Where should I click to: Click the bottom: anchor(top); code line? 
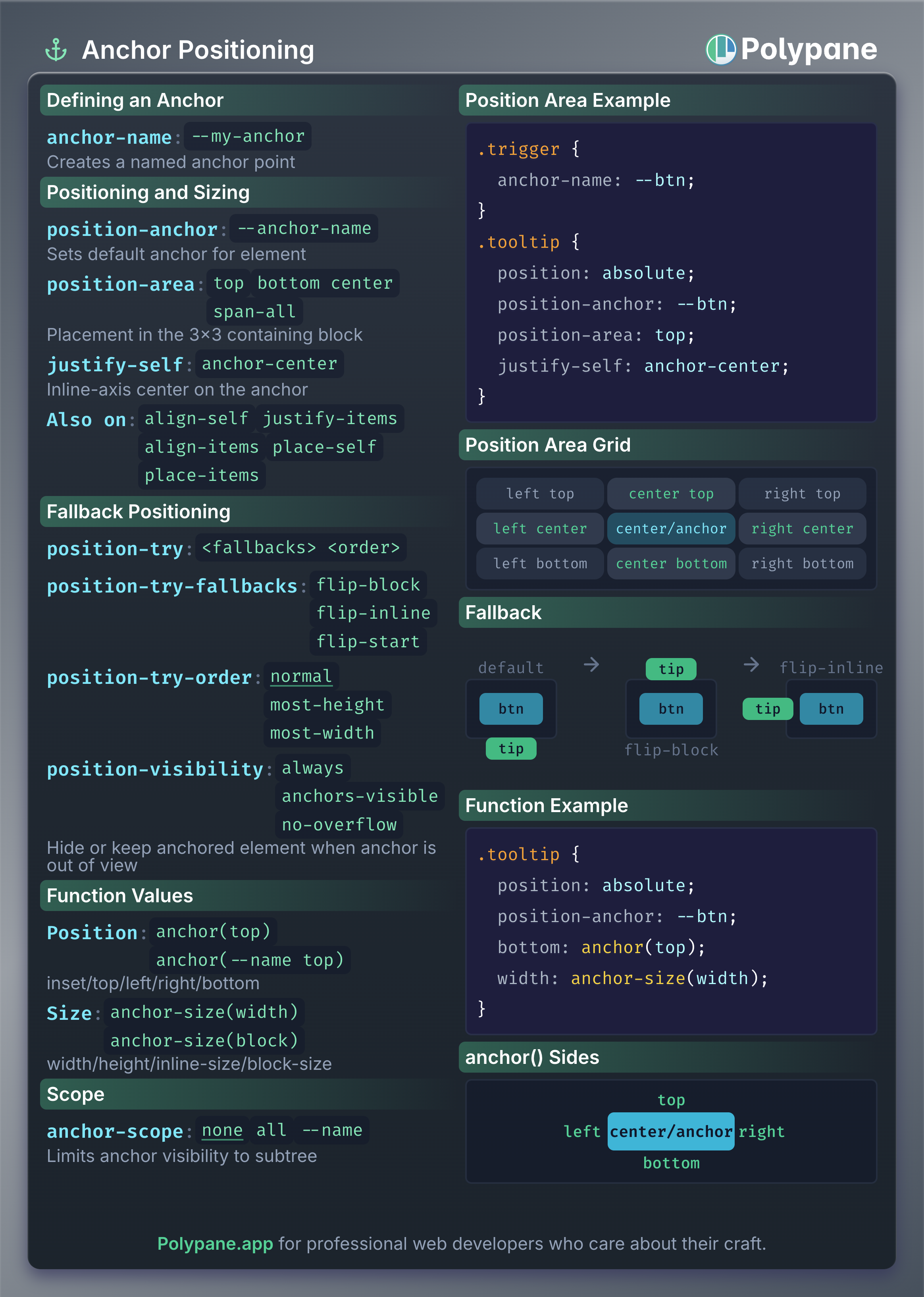coord(601,947)
